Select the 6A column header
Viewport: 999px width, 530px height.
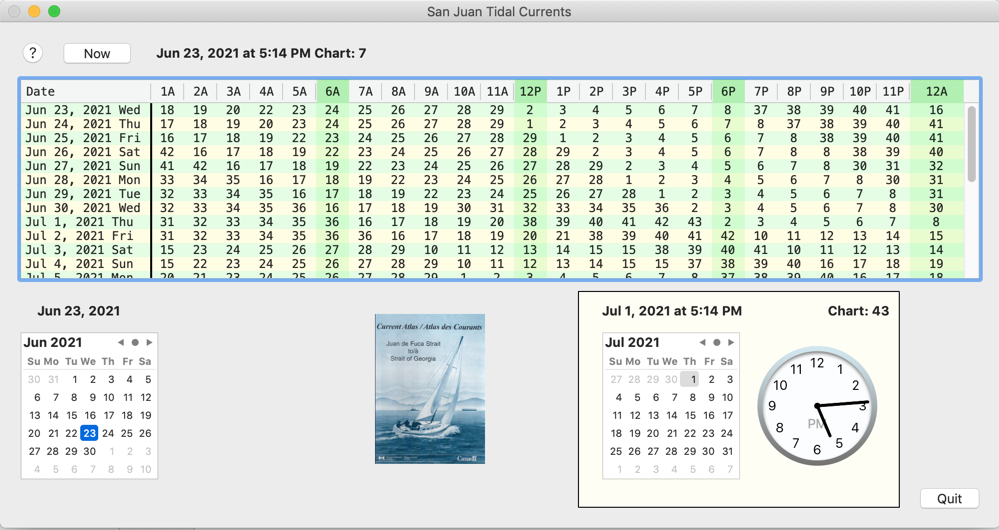[x=332, y=91]
